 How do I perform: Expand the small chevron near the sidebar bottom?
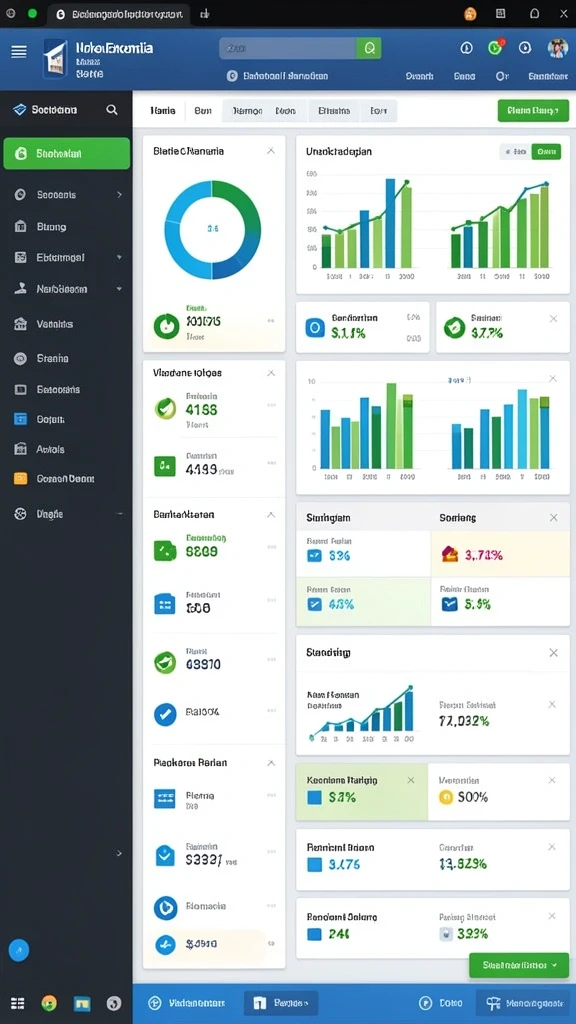[x=119, y=853]
